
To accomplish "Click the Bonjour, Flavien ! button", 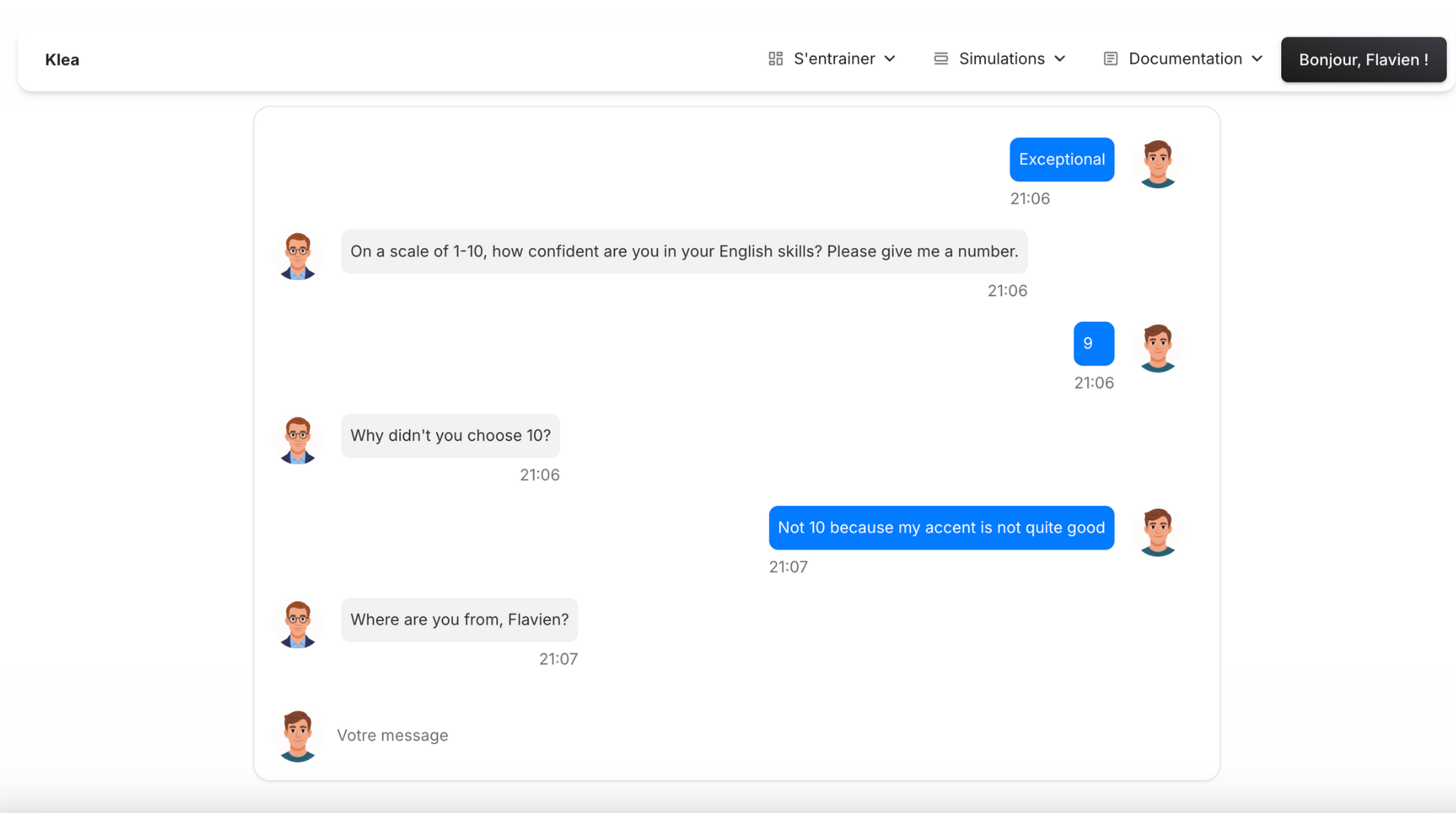I will [1364, 60].
